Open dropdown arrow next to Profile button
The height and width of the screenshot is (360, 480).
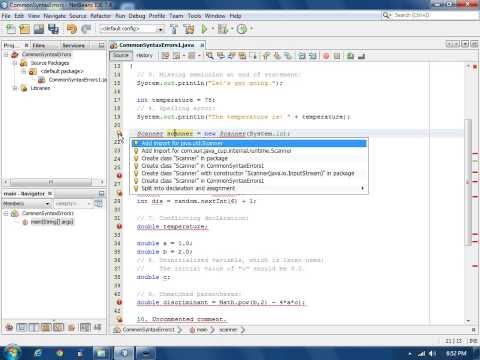tap(251, 29)
